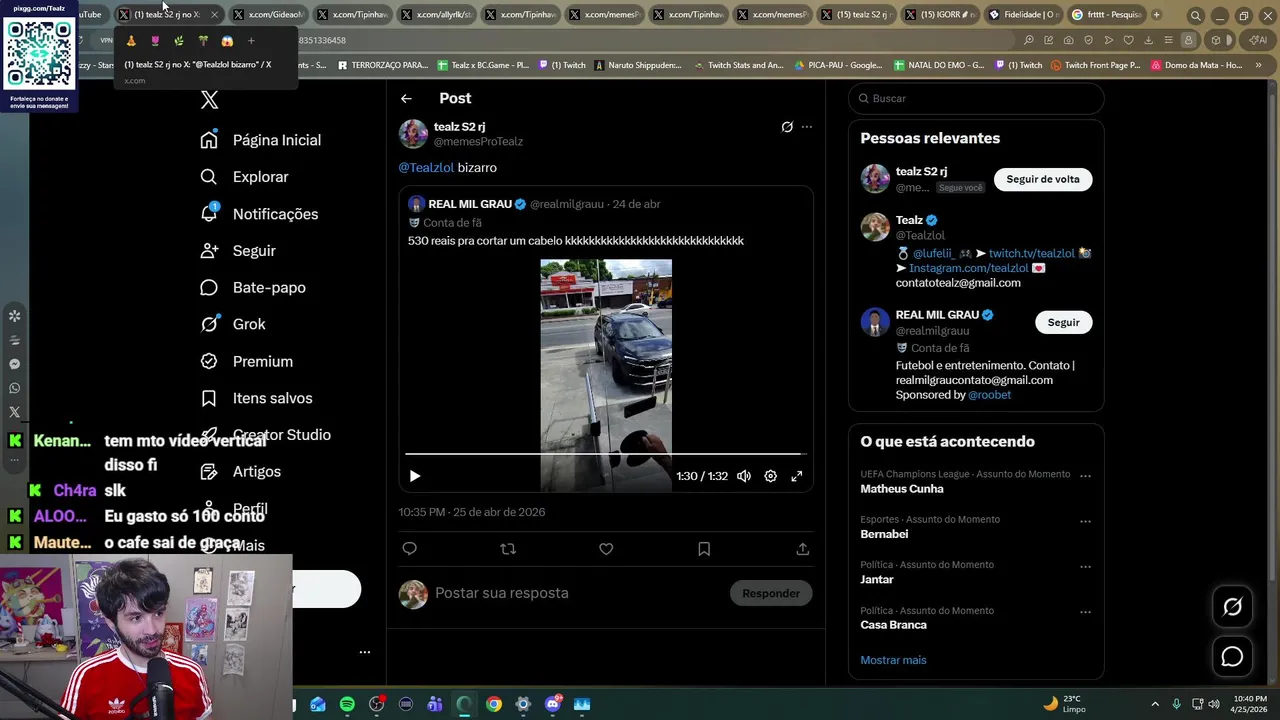This screenshot has width=1280, height=720.
Task: Open options for Casa Branca trend
Action: tap(1085, 613)
